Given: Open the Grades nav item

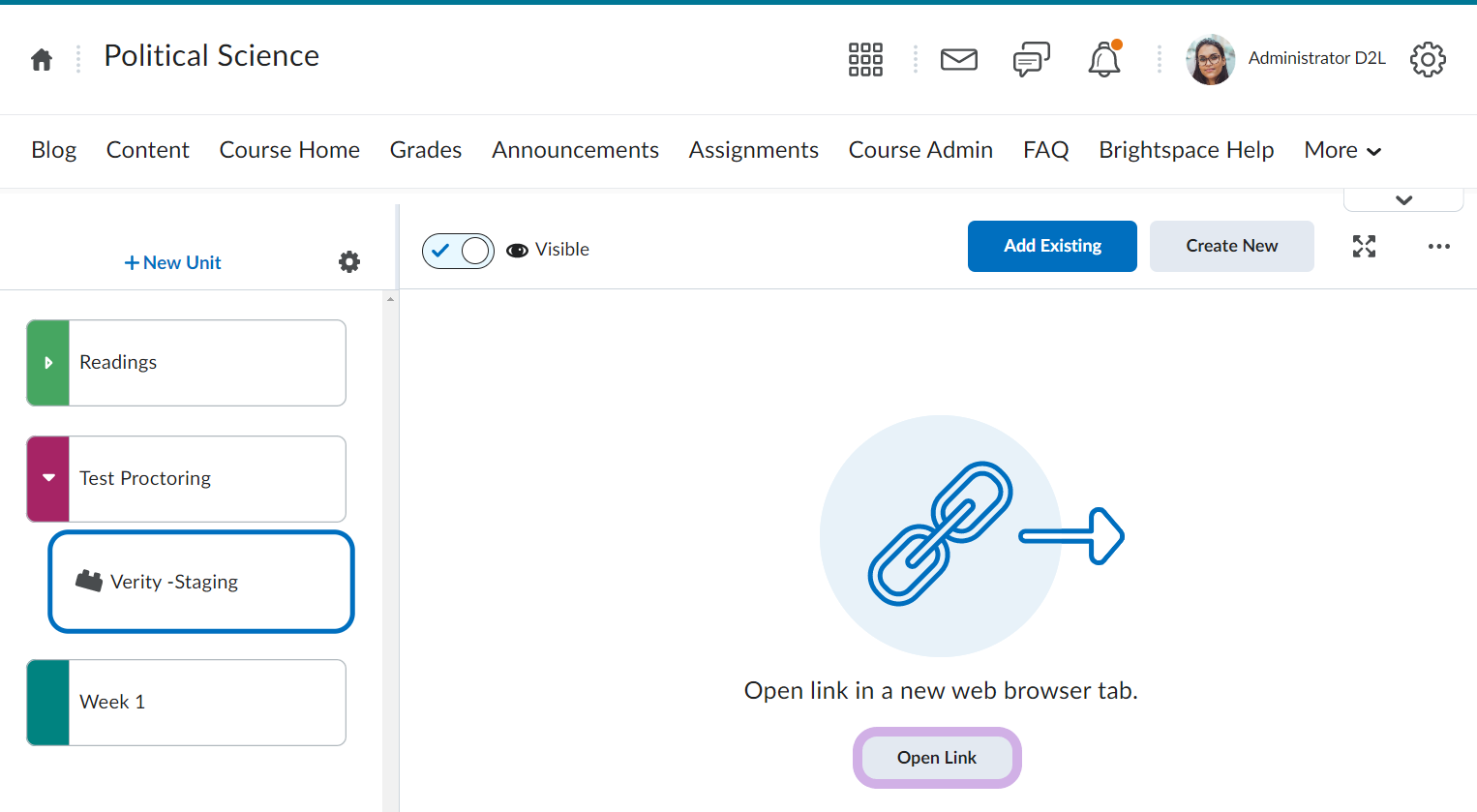Looking at the screenshot, I should click(x=426, y=150).
